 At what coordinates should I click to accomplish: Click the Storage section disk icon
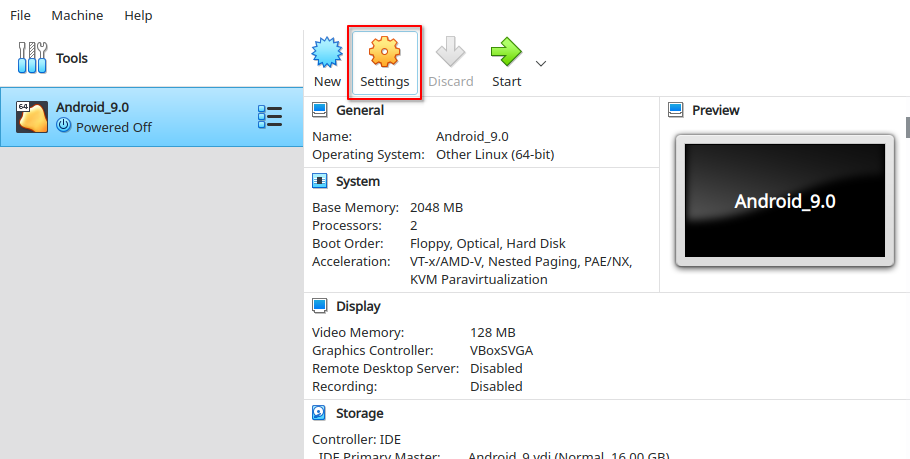tap(319, 413)
